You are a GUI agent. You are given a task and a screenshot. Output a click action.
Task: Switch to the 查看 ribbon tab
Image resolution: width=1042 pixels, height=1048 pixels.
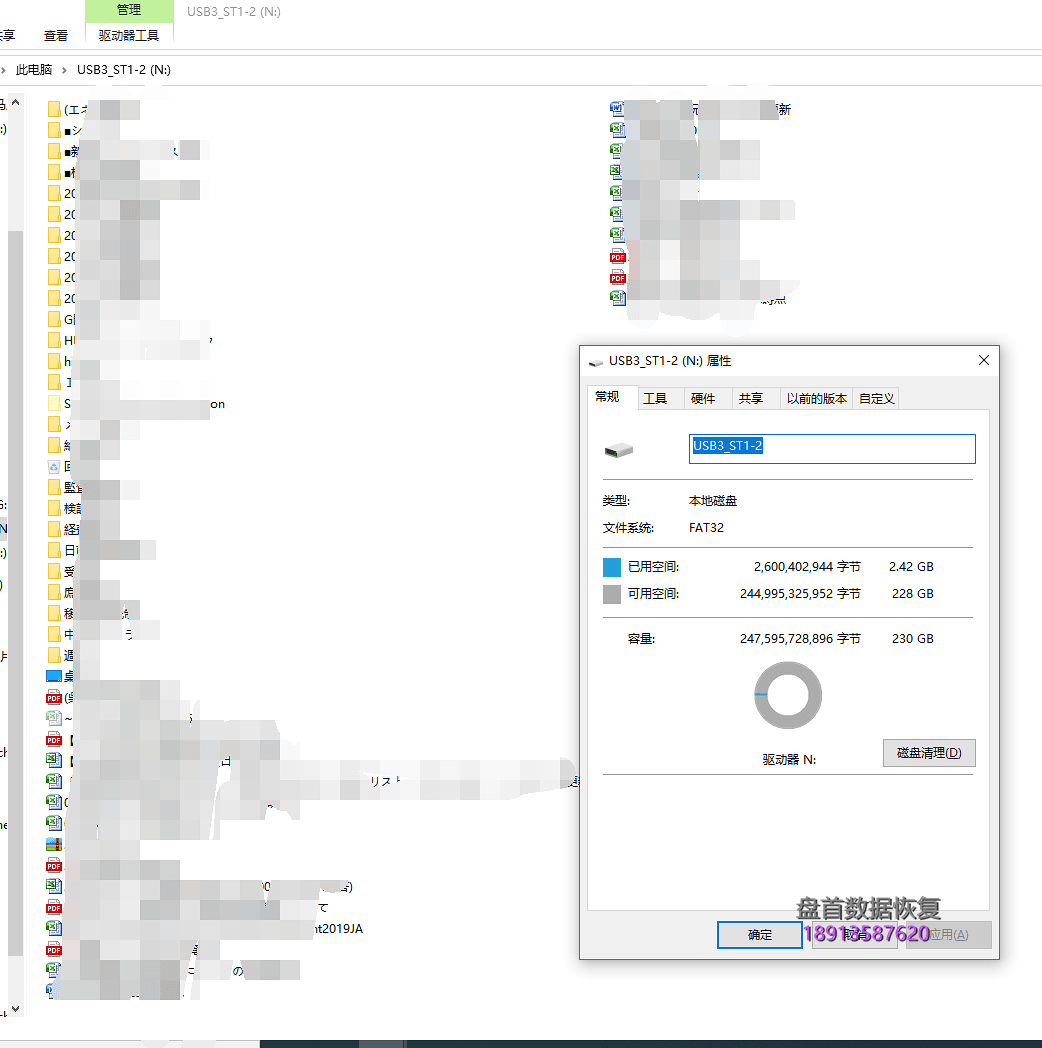coord(55,35)
